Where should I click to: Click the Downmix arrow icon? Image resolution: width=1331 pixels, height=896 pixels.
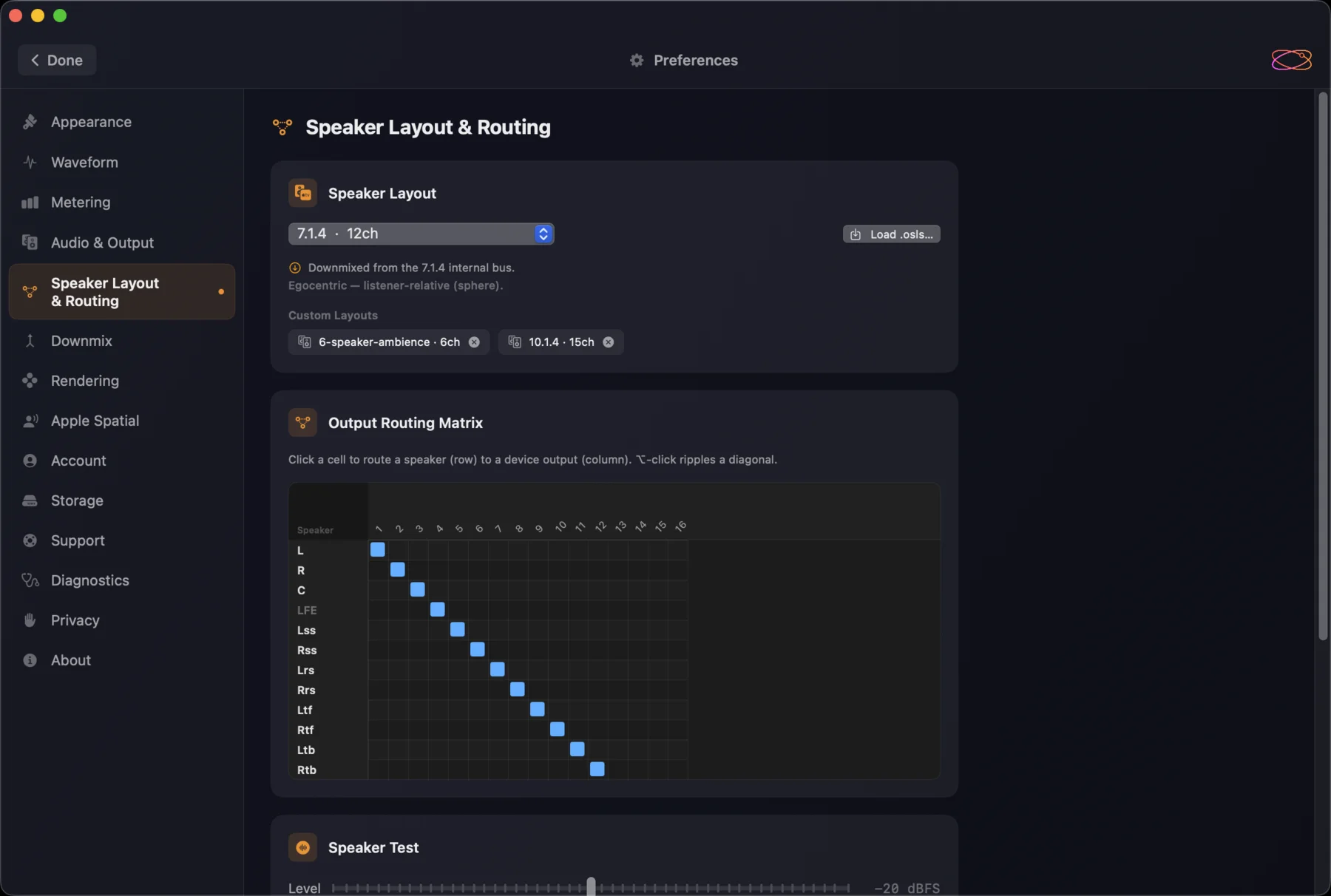(30, 341)
